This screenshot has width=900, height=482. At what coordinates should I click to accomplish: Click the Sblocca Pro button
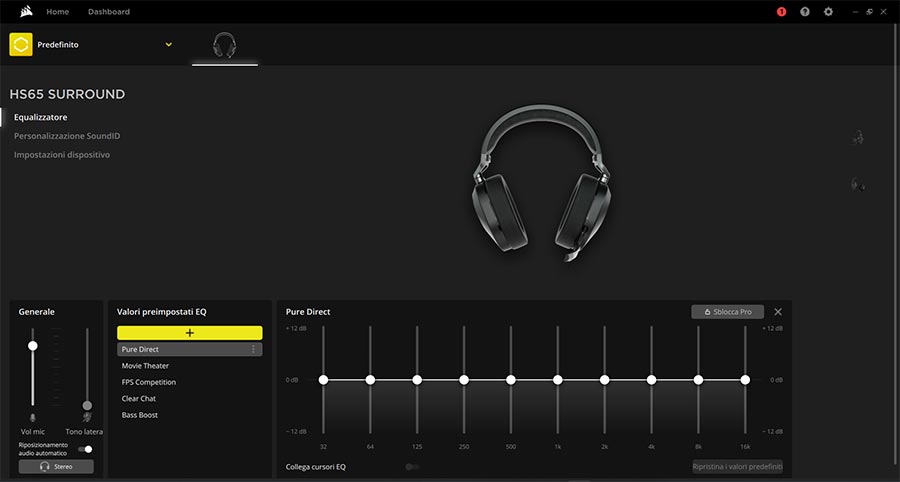[x=728, y=312]
